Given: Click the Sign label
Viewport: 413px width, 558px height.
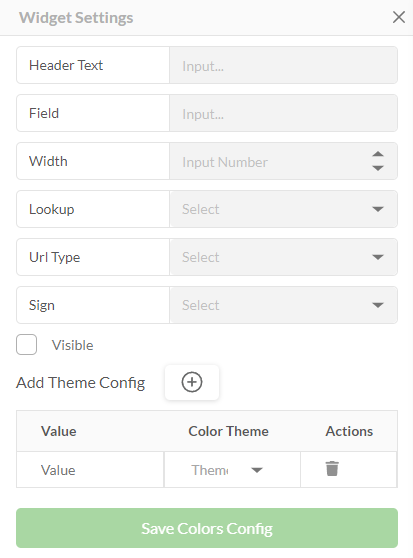Looking at the screenshot, I should click(x=42, y=305).
